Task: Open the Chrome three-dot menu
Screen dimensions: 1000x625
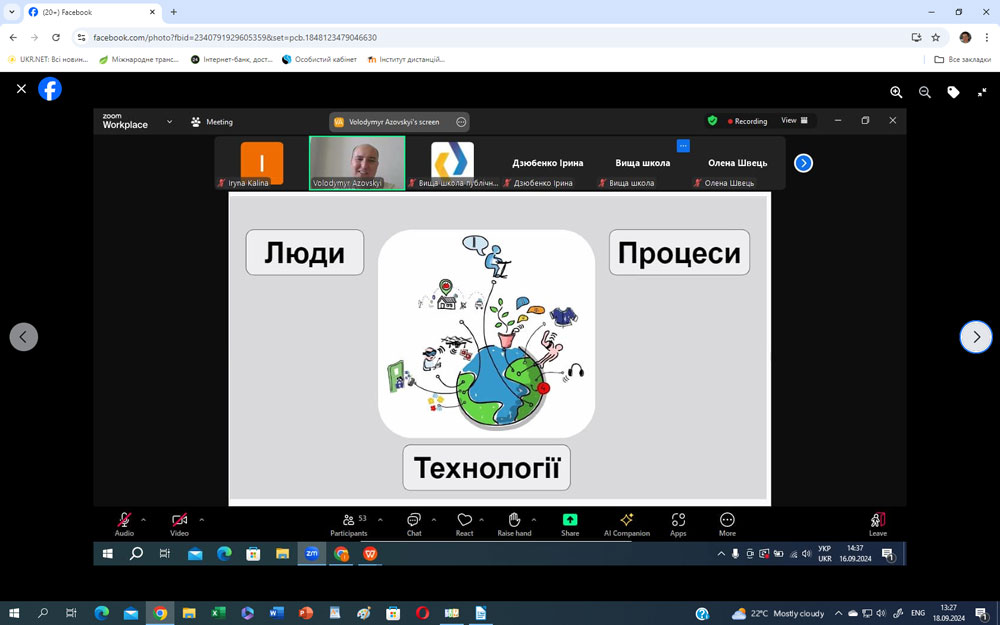Action: coord(987,37)
